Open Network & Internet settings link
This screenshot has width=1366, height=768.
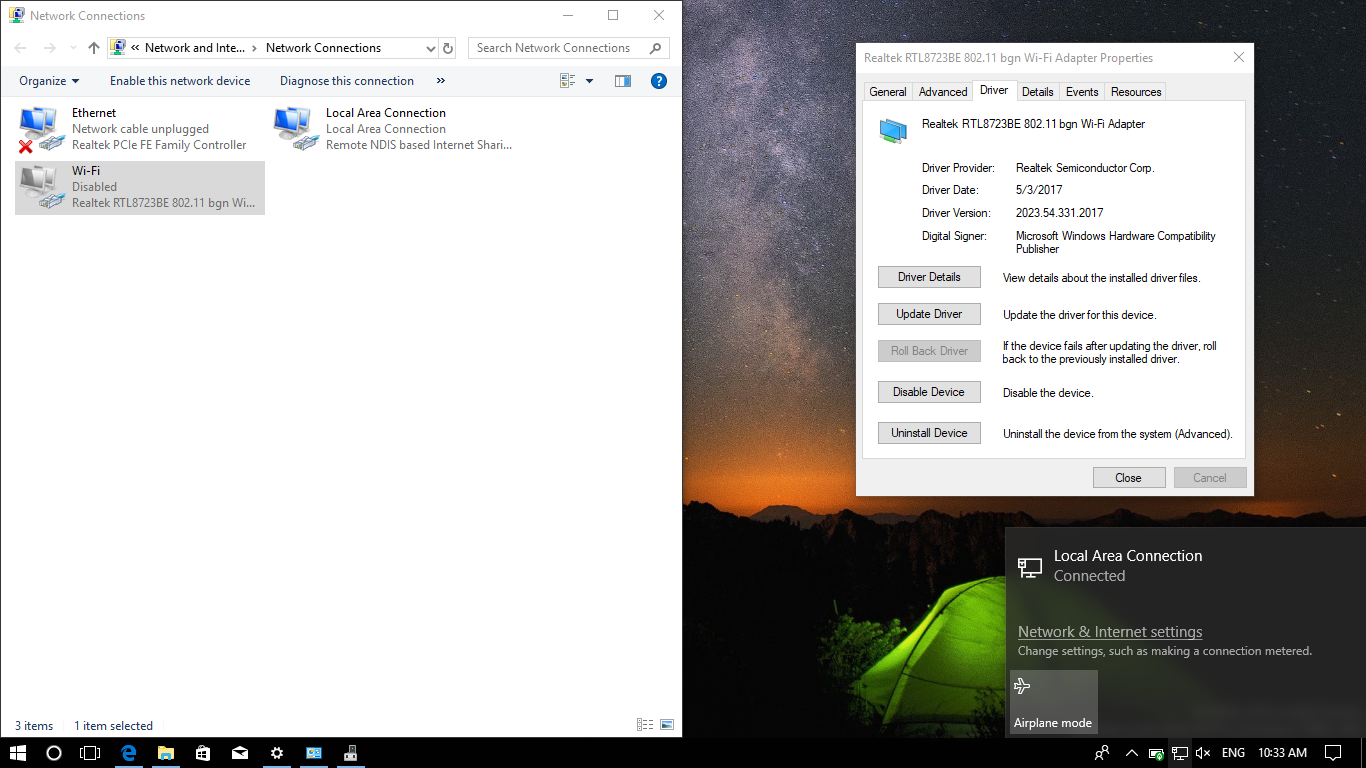tap(1110, 632)
